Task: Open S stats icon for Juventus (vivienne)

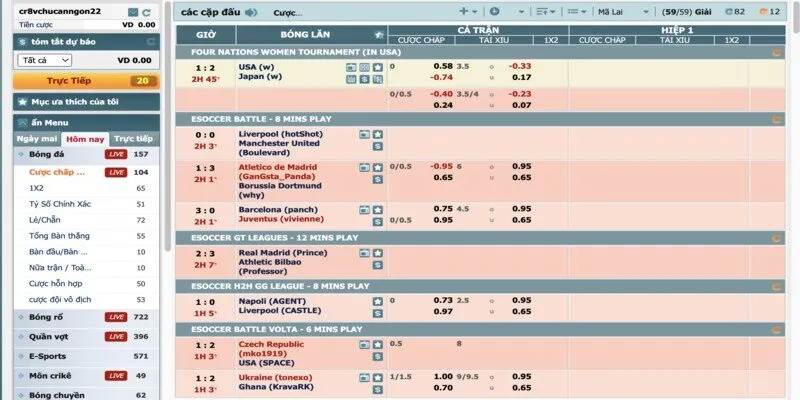Action: coord(378,222)
